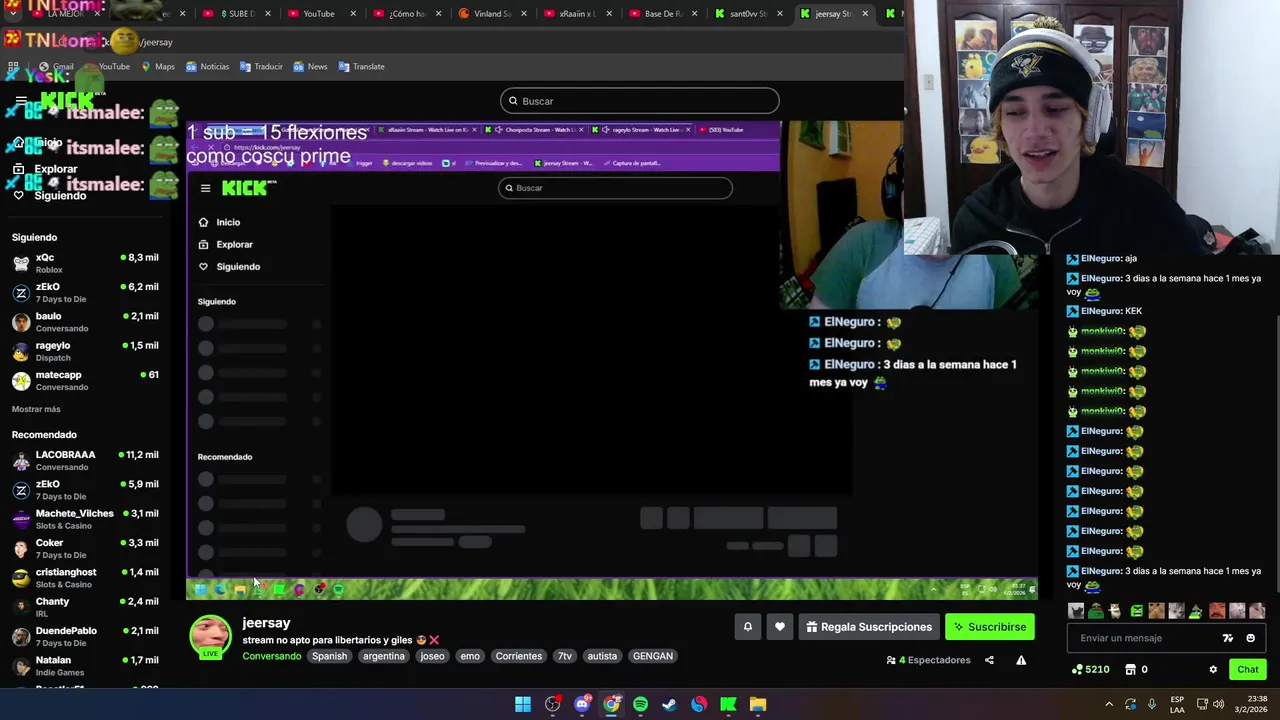Open Natalan recommended channel

[x=85, y=665]
